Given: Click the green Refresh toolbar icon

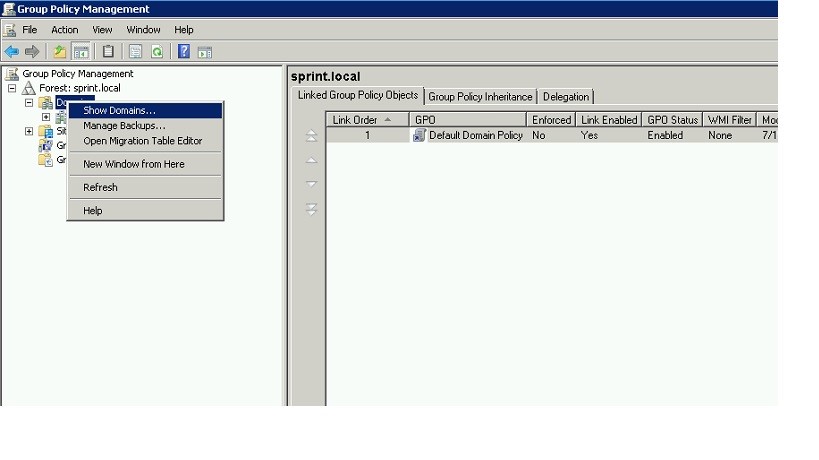Looking at the screenshot, I should coord(157,51).
